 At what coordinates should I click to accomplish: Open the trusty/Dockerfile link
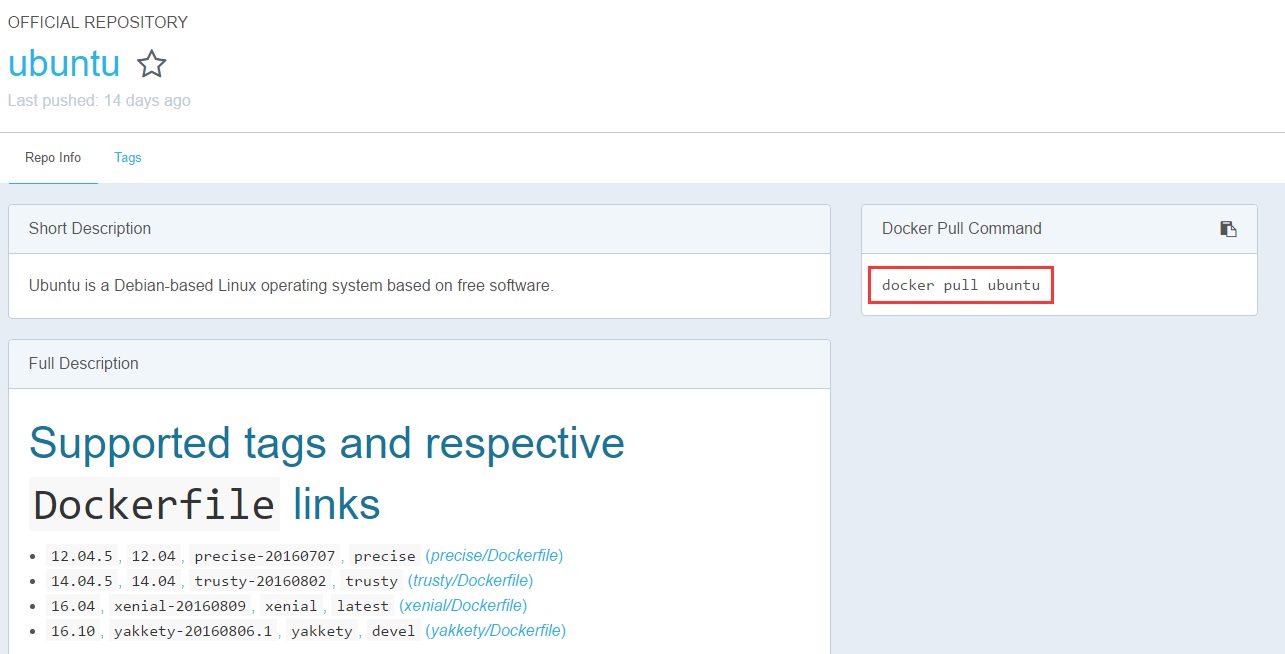click(472, 581)
